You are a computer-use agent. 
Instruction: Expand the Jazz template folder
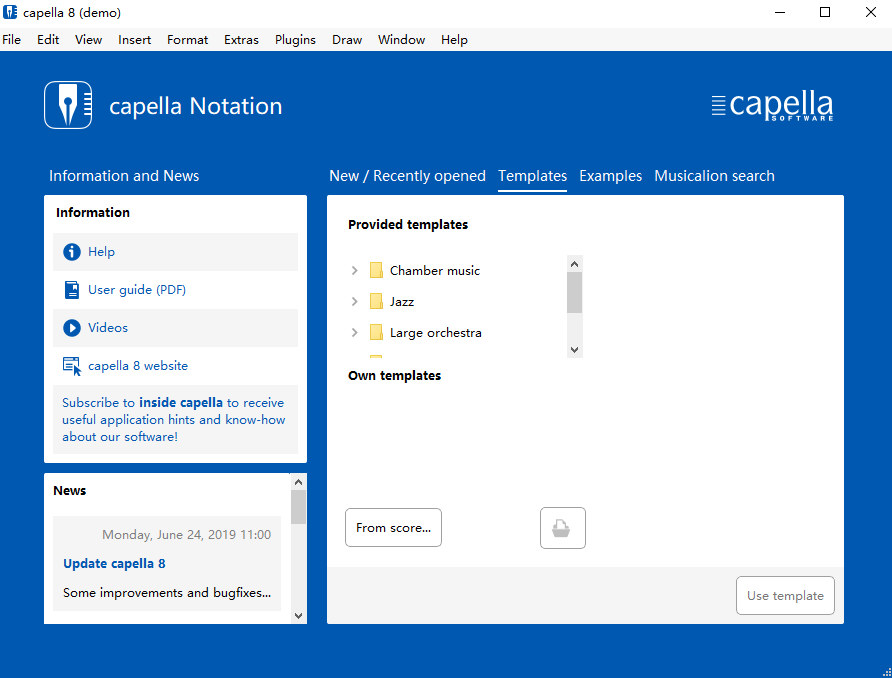353,301
